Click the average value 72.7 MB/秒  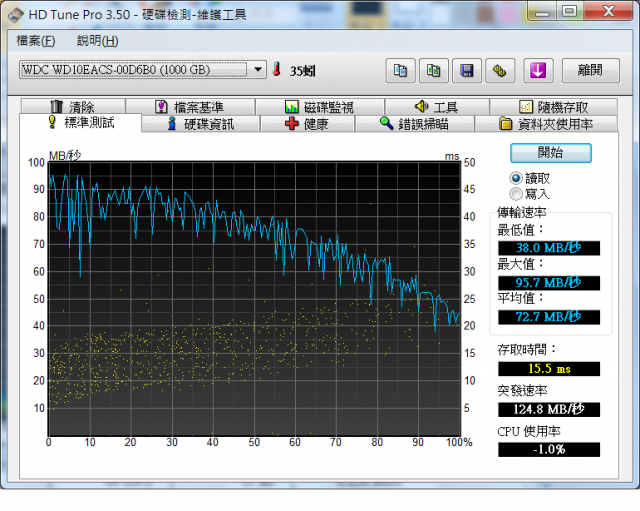tap(549, 317)
